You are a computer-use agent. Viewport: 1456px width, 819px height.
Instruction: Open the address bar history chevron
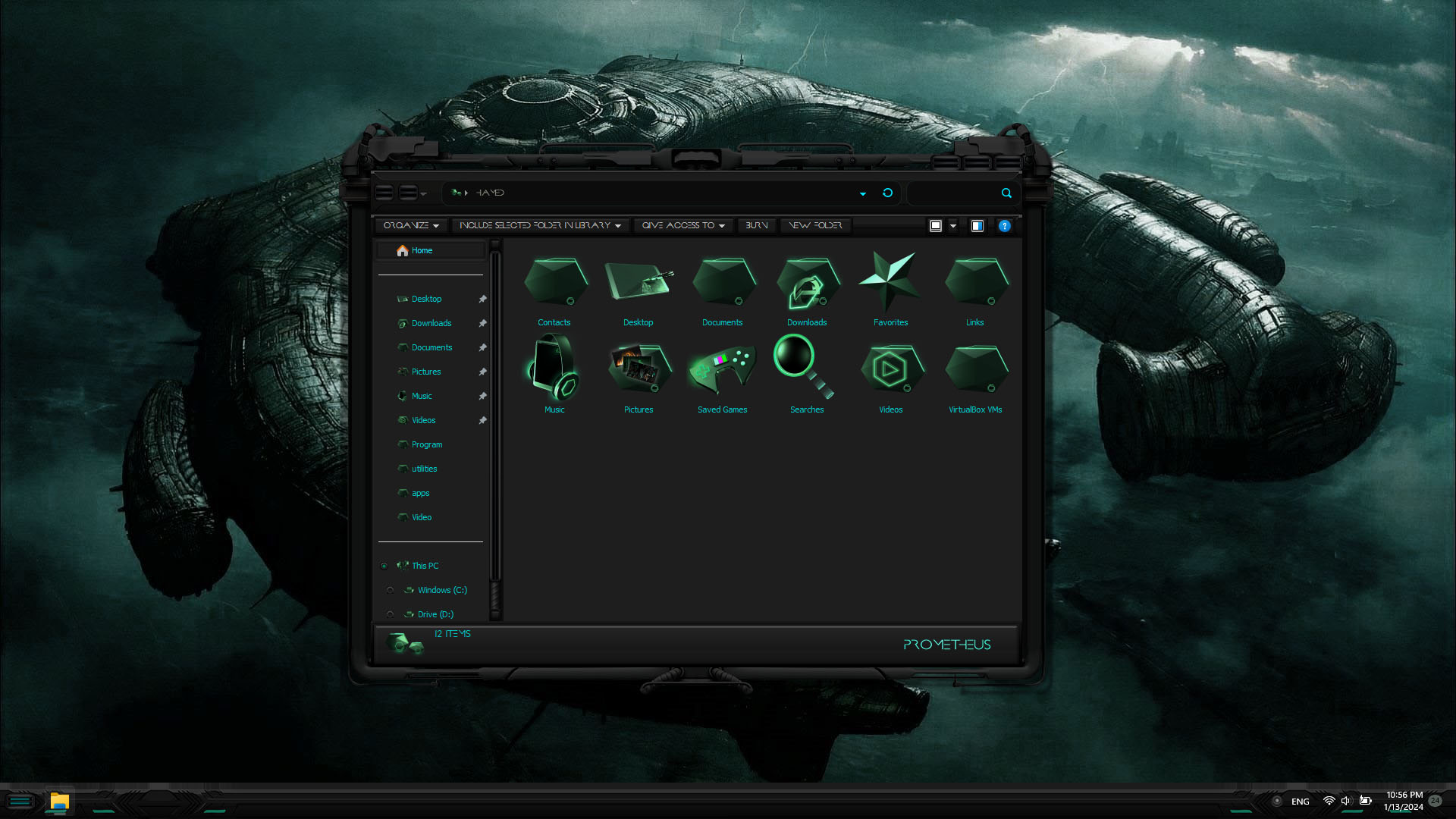point(862,193)
